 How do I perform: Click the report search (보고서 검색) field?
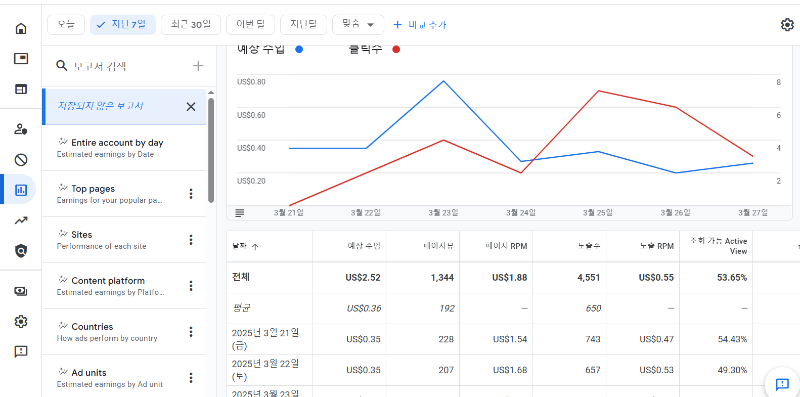(100, 66)
